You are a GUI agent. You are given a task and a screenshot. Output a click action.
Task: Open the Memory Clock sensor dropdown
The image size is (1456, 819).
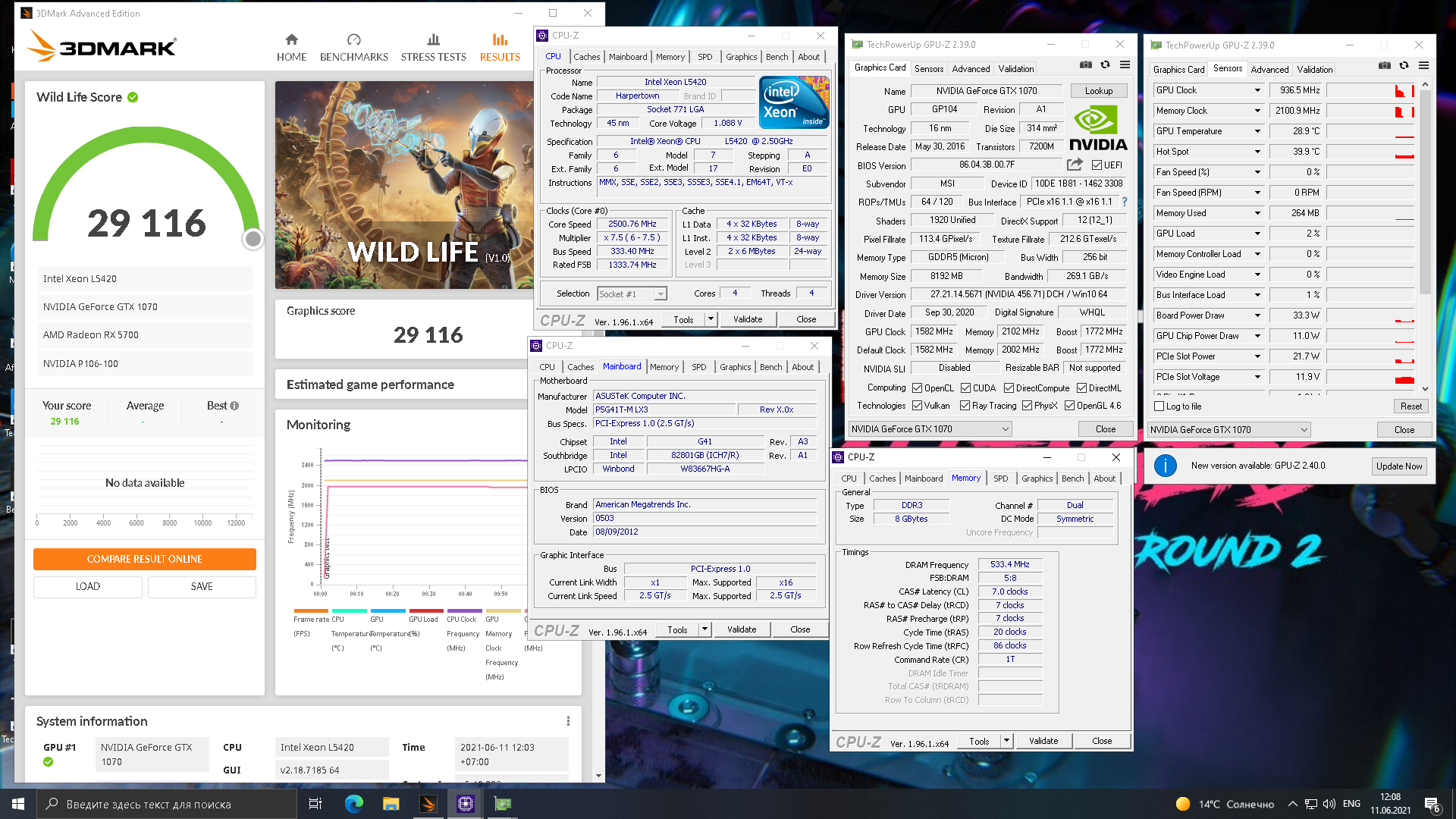[x=1257, y=111]
